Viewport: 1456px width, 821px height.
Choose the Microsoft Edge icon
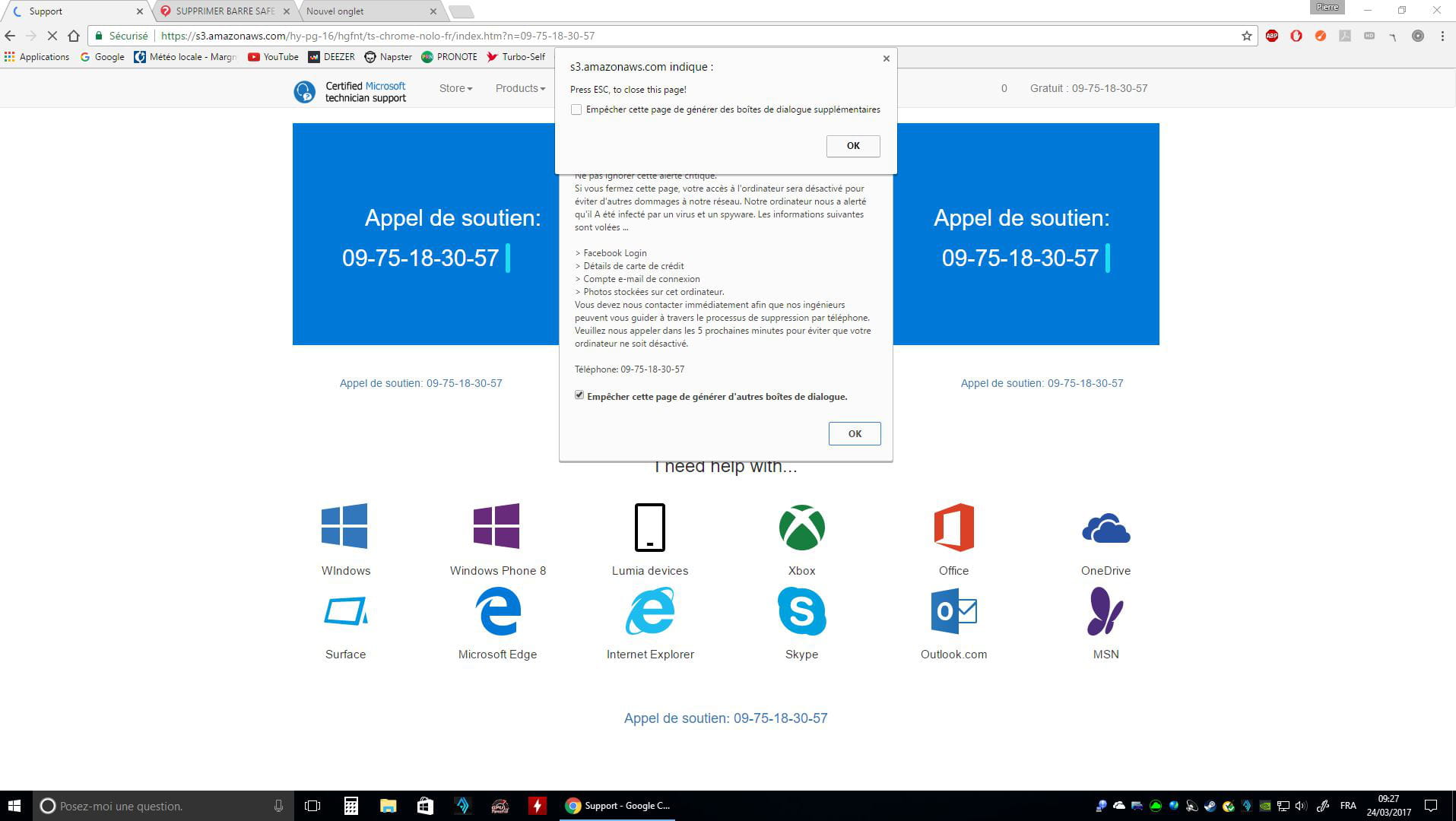click(x=498, y=611)
